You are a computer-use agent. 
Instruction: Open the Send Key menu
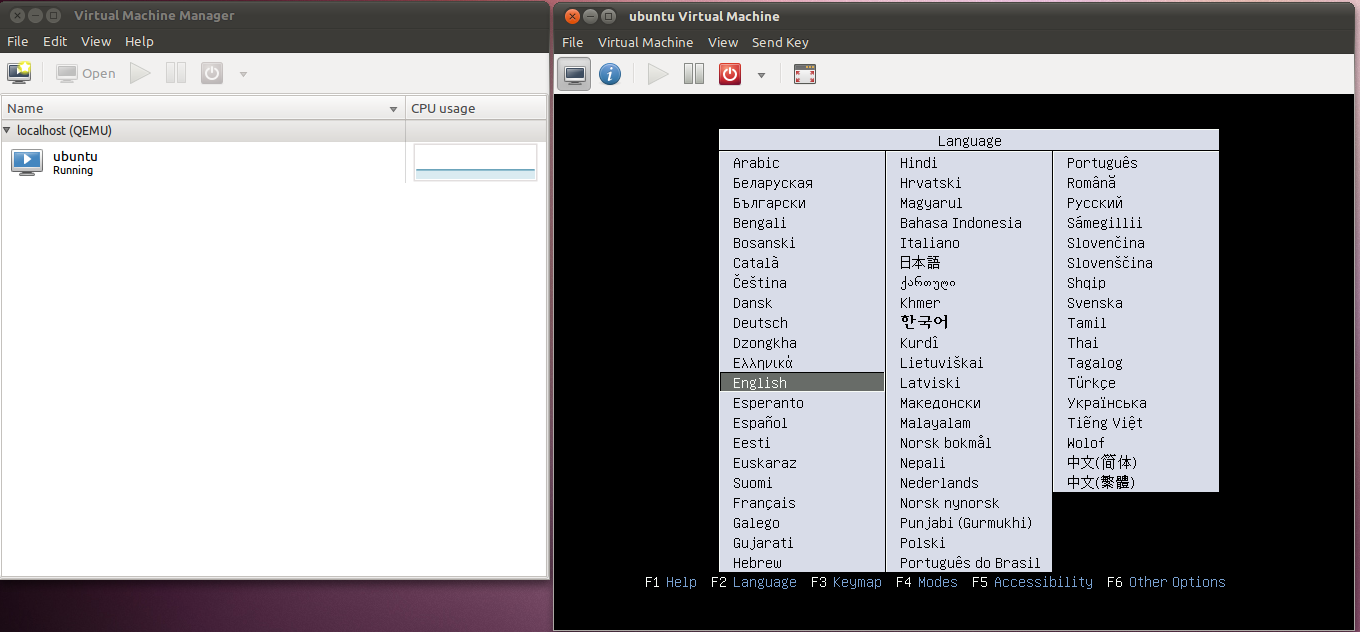pyautogui.click(x=780, y=42)
